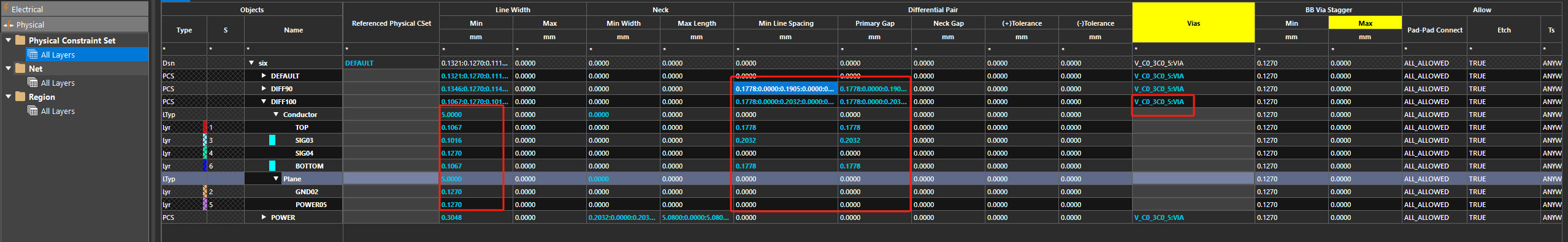This screenshot has height=242, width=1568.
Task: Select SIG04 Line Width Min 0.1270
Action: 476,153
